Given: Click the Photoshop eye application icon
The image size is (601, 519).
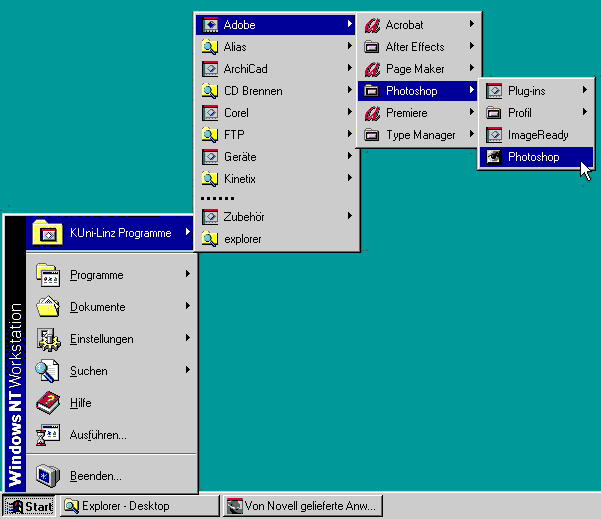Looking at the screenshot, I should tap(494, 157).
